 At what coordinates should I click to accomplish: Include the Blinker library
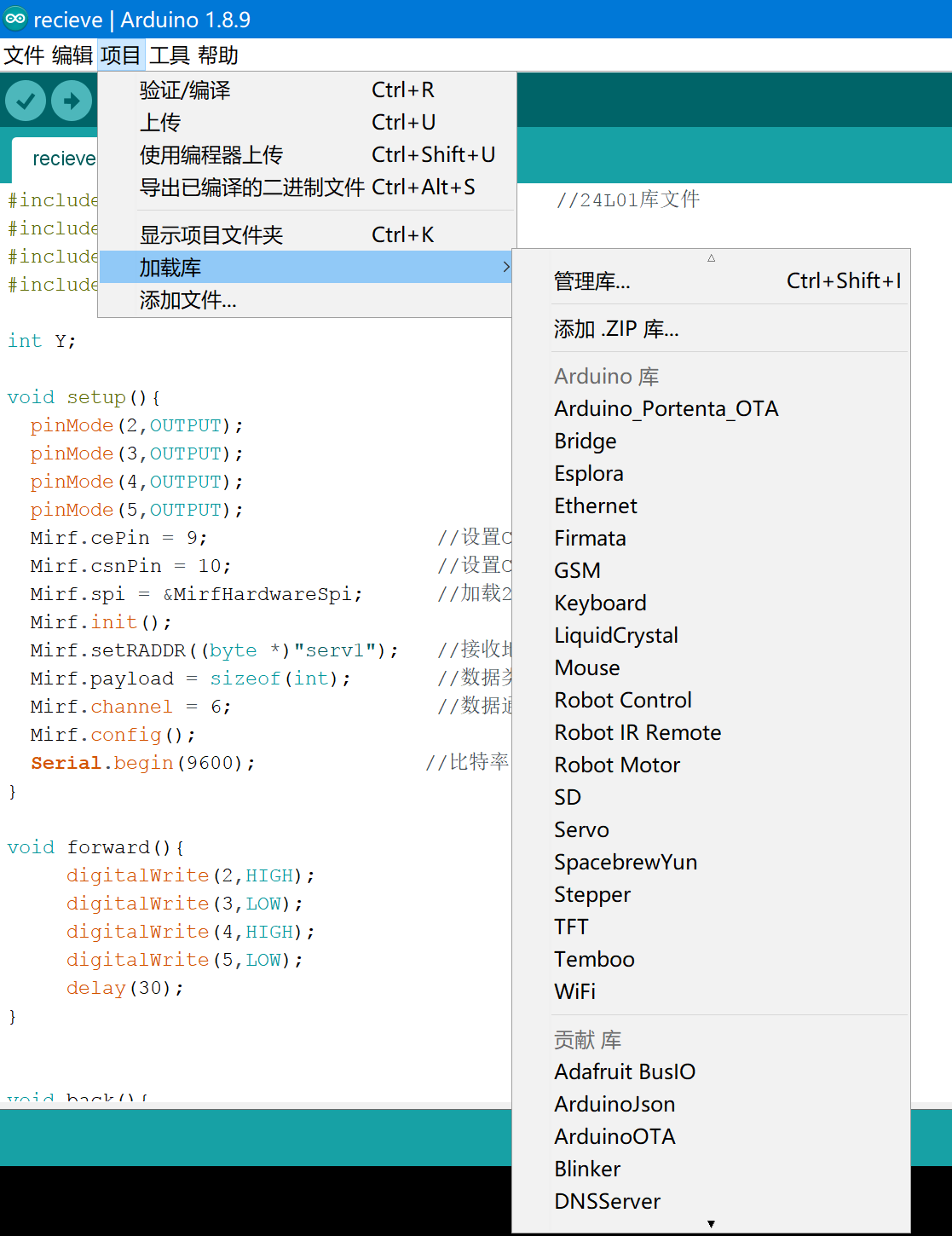711,1169
